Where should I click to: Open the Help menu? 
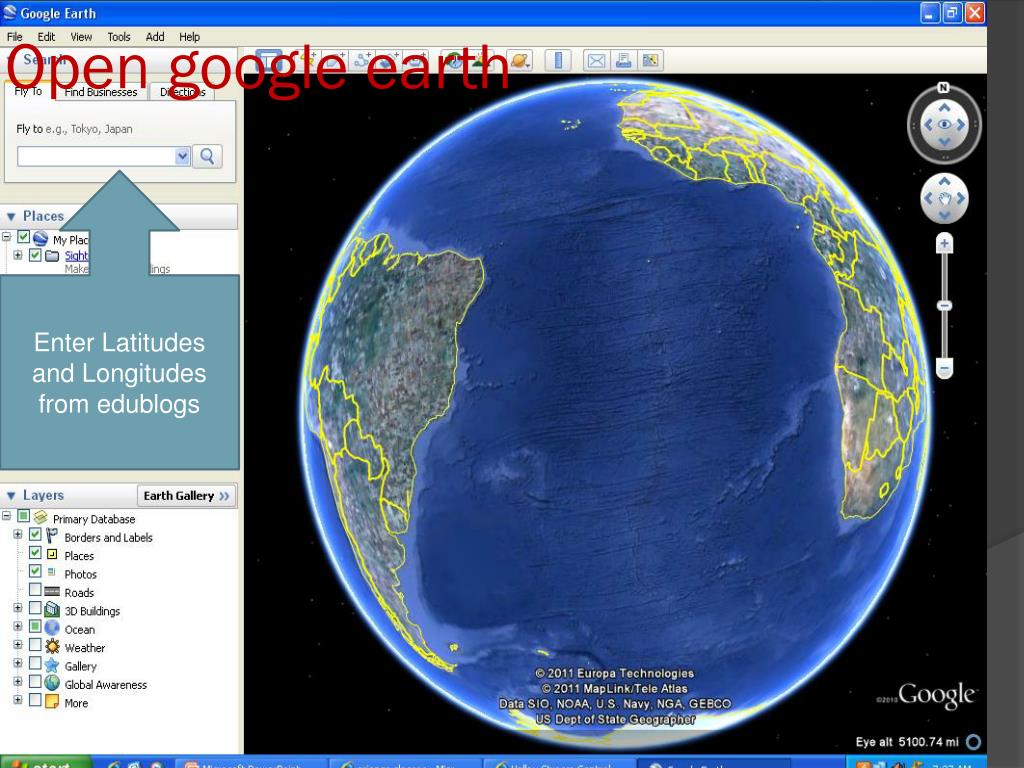(189, 37)
